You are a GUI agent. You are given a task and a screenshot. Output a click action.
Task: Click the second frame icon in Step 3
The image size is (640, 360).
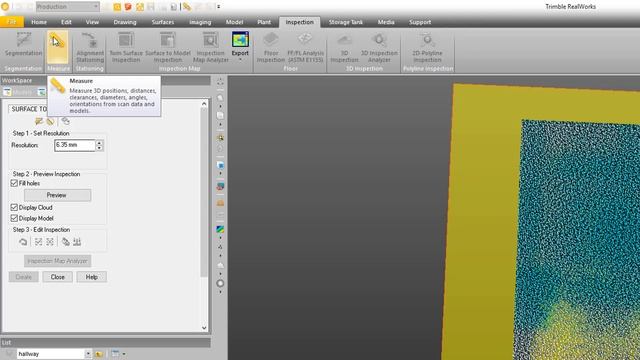tap(50, 242)
